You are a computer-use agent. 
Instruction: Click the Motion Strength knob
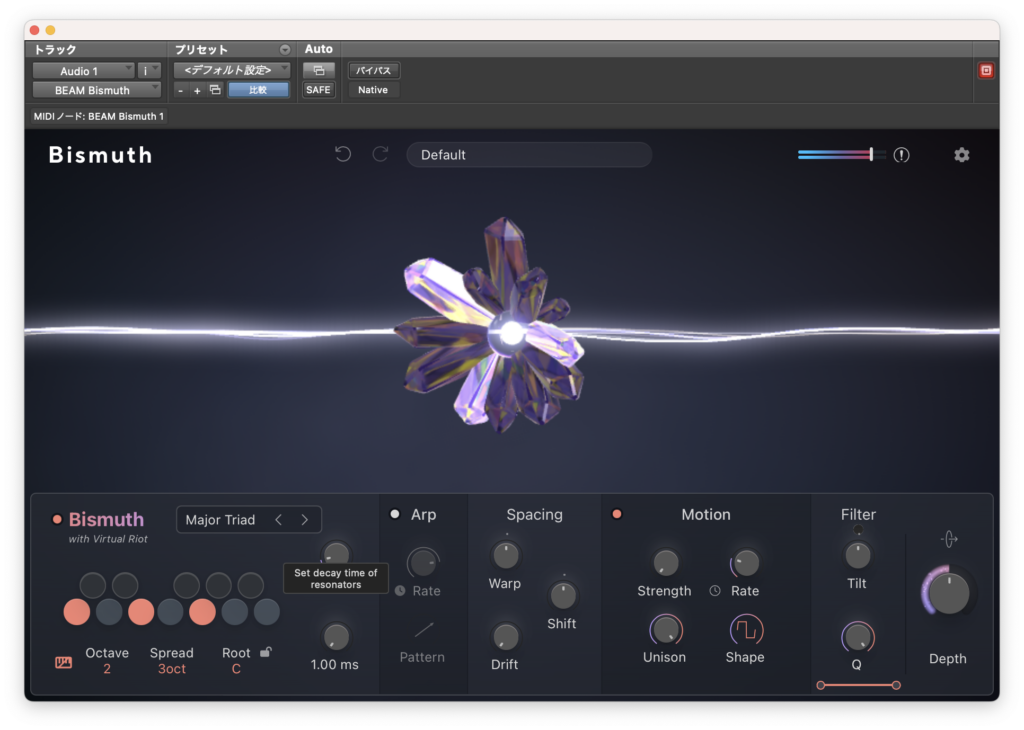point(665,563)
